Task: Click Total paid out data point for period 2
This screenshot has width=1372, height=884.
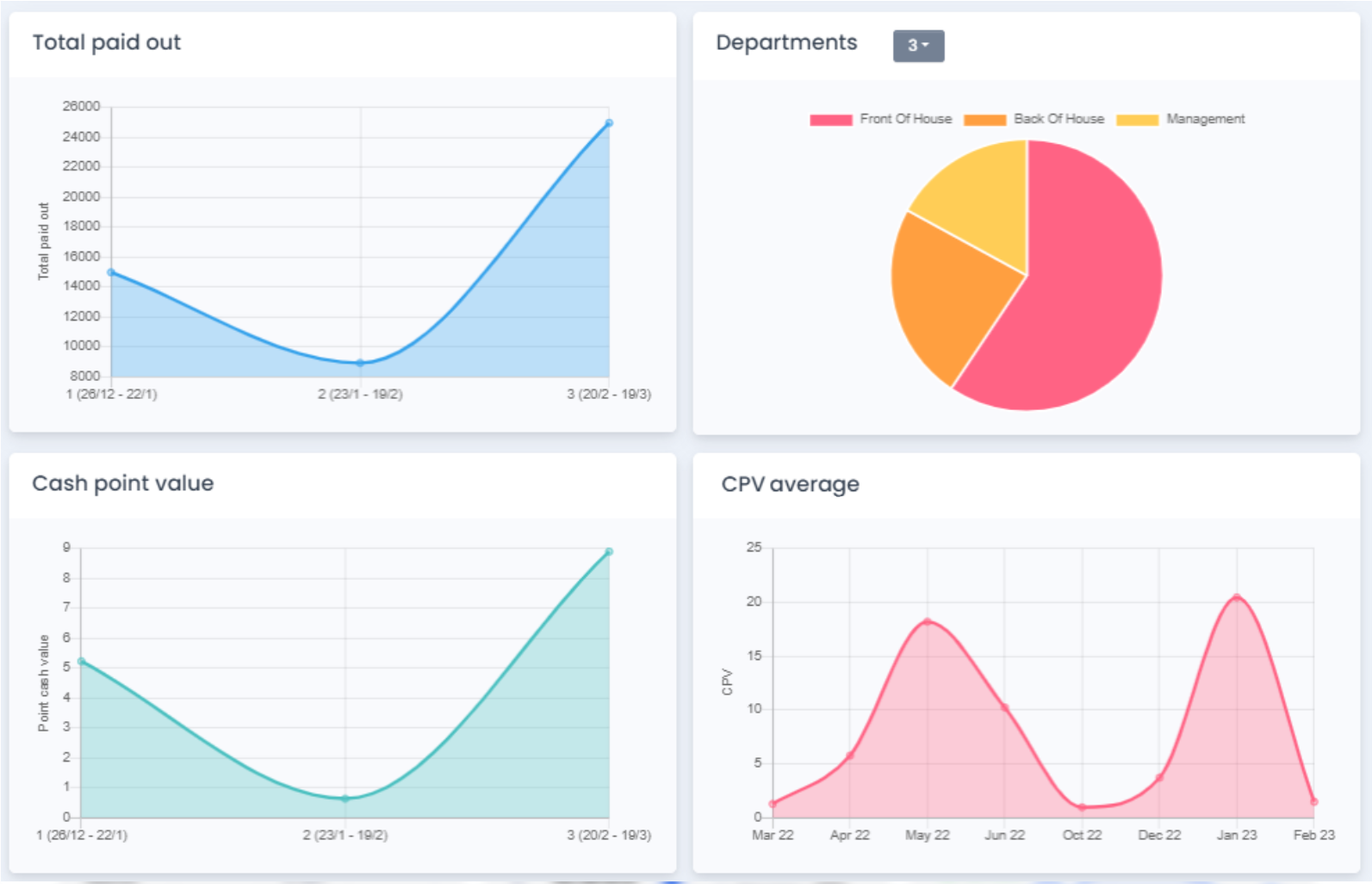Action: [360, 363]
